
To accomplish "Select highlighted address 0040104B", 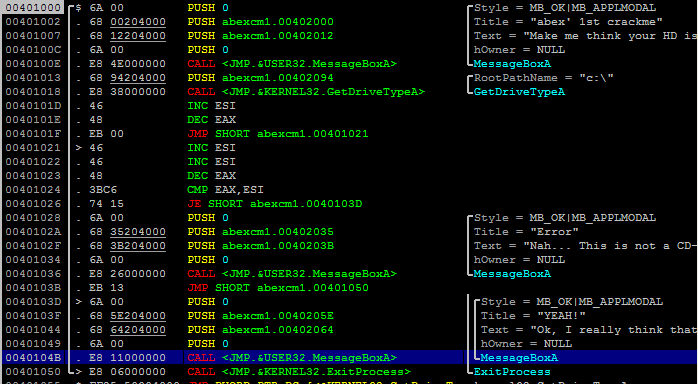I will [x=33, y=358].
